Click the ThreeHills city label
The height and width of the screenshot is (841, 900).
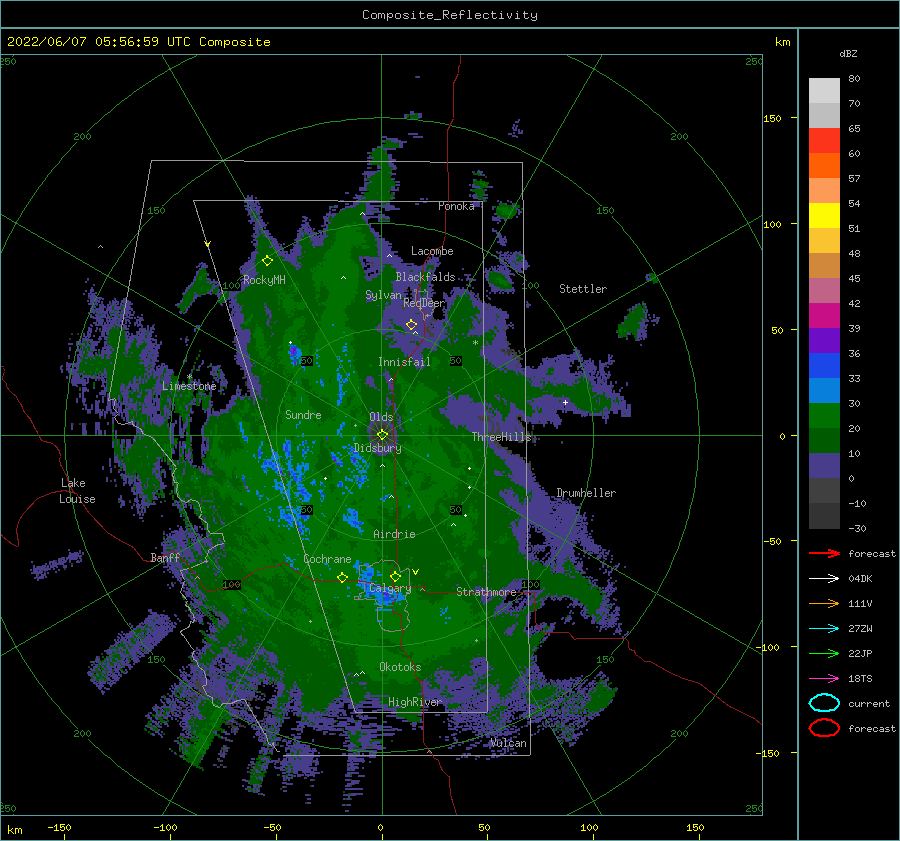pyautogui.click(x=502, y=437)
